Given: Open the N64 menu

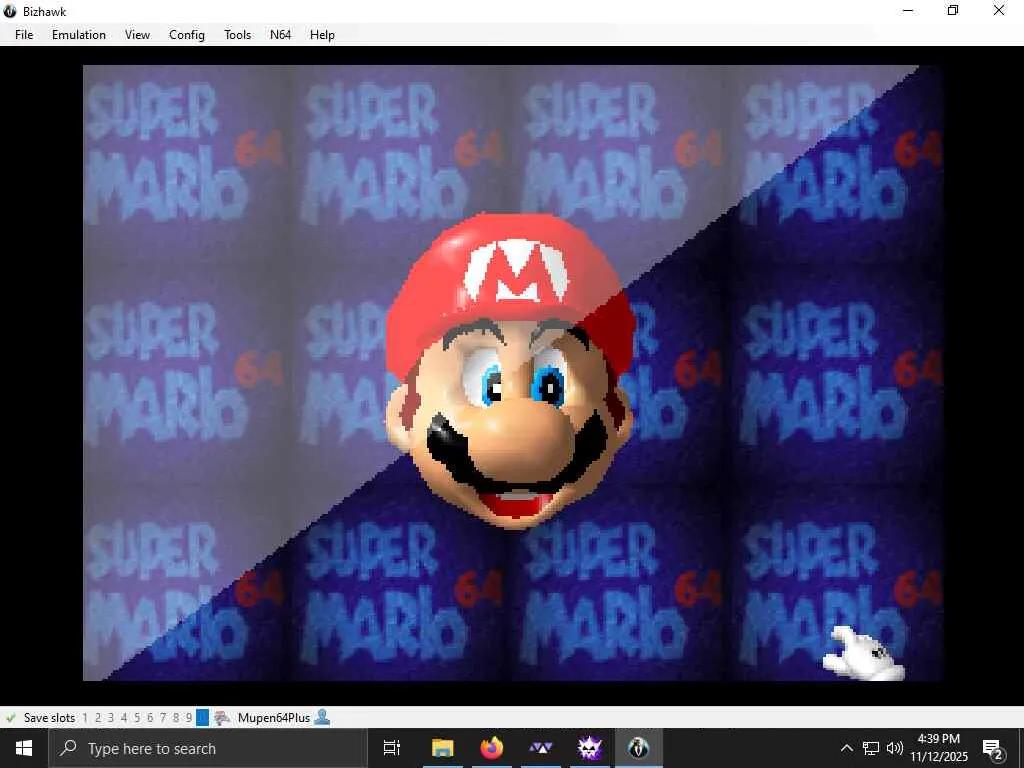Looking at the screenshot, I should pos(280,35).
